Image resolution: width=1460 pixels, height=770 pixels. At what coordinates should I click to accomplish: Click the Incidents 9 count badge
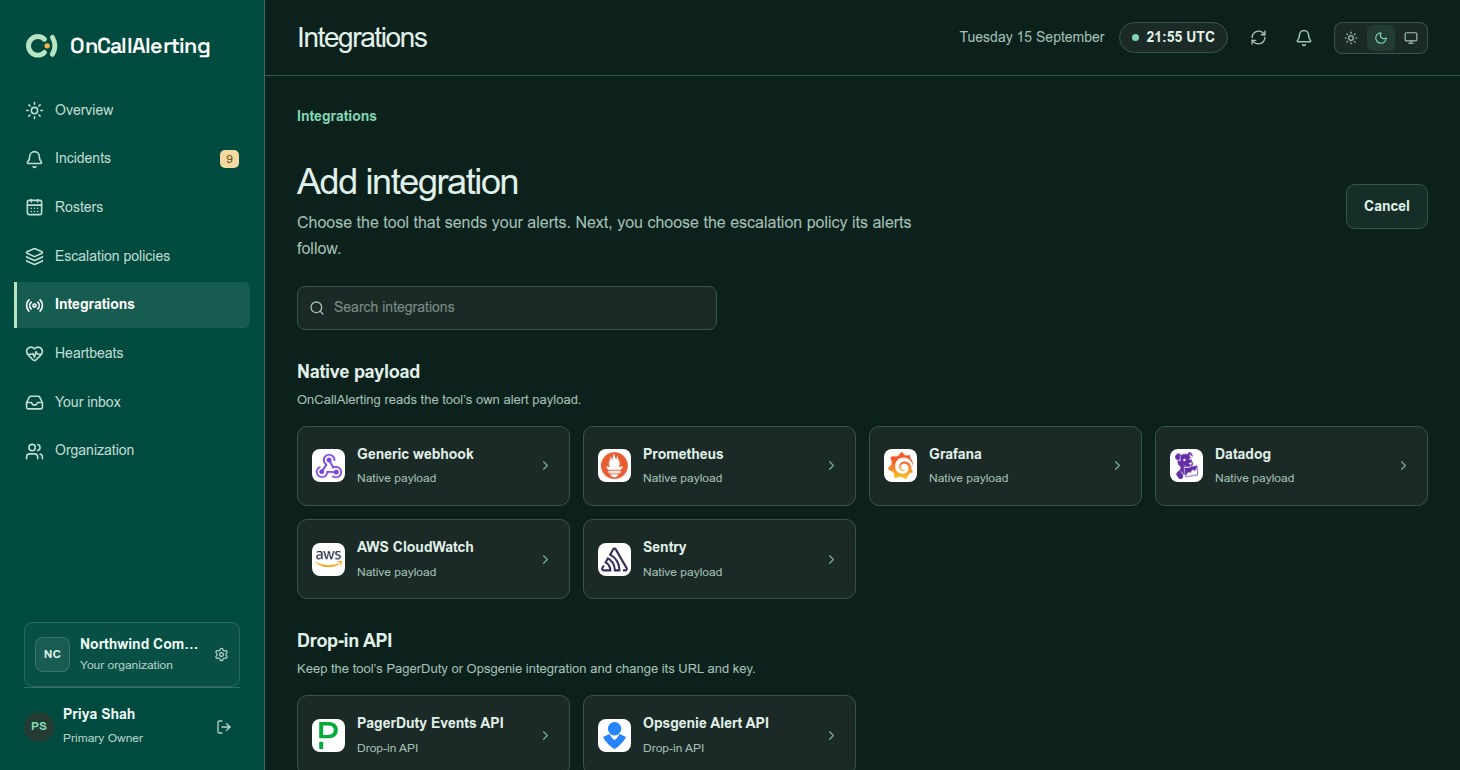(229, 159)
